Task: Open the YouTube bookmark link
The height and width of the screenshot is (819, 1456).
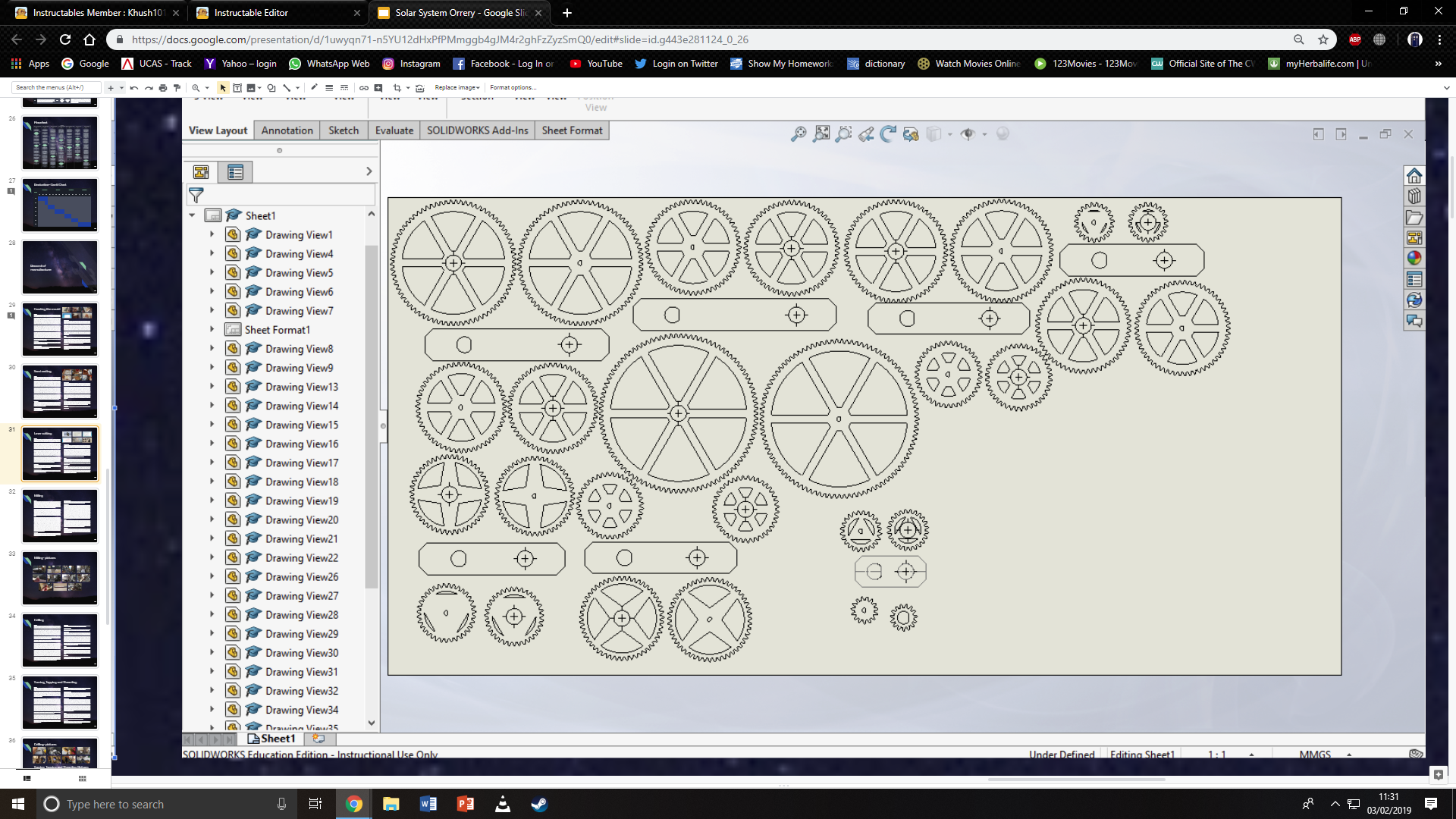Action: tap(596, 64)
